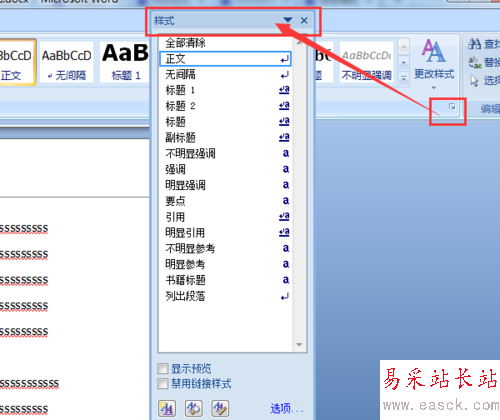Select the 强调 style entry
The width and height of the screenshot is (500, 420).
pyautogui.click(x=225, y=169)
